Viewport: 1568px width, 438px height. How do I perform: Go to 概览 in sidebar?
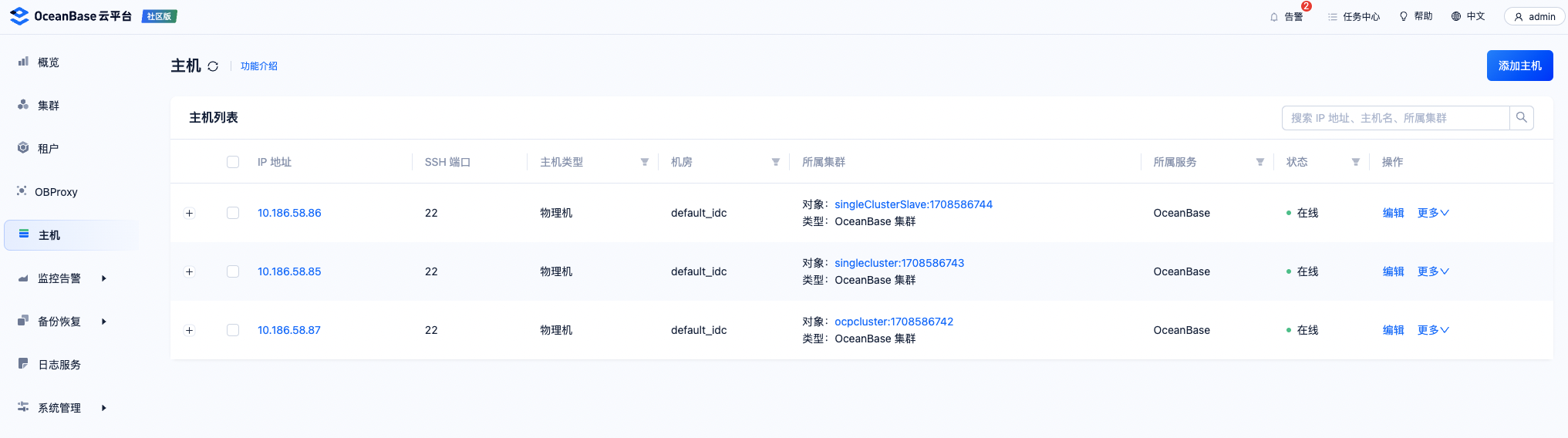[x=49, y=62]
